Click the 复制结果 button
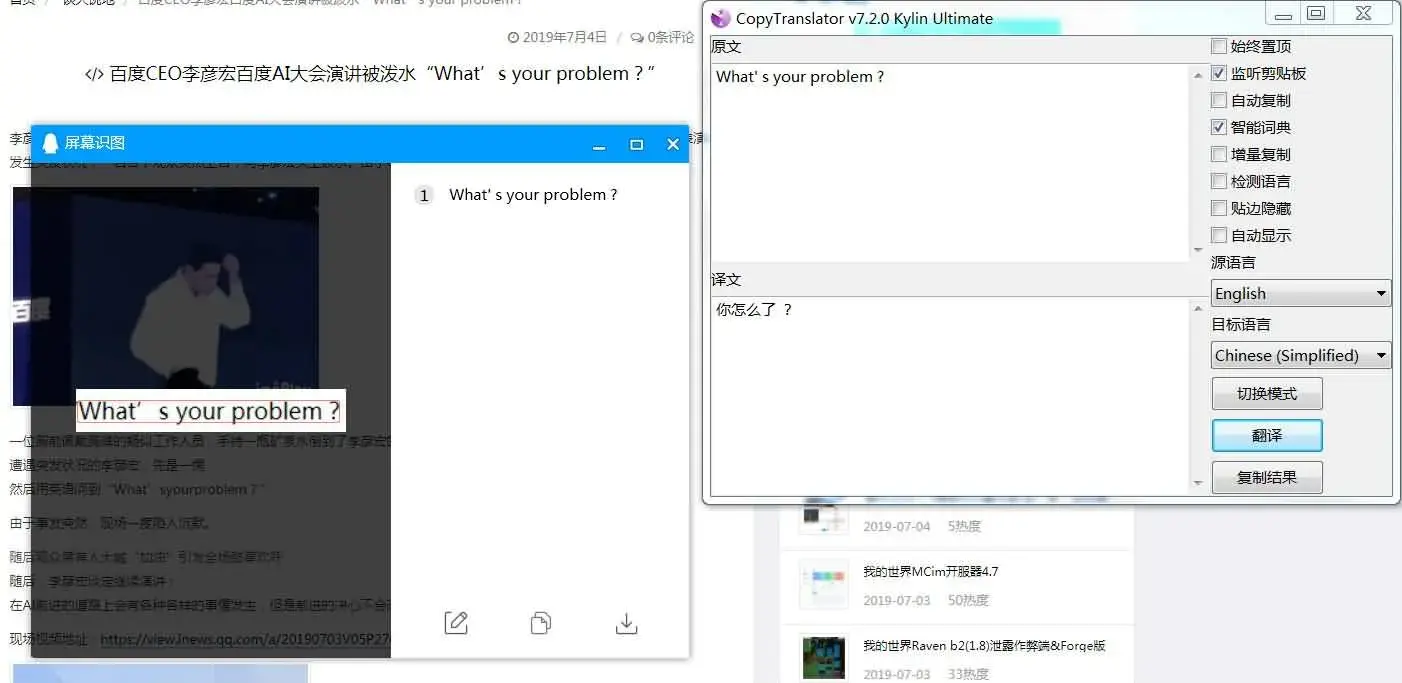The image size is (1402, 683). (1267, 478)
